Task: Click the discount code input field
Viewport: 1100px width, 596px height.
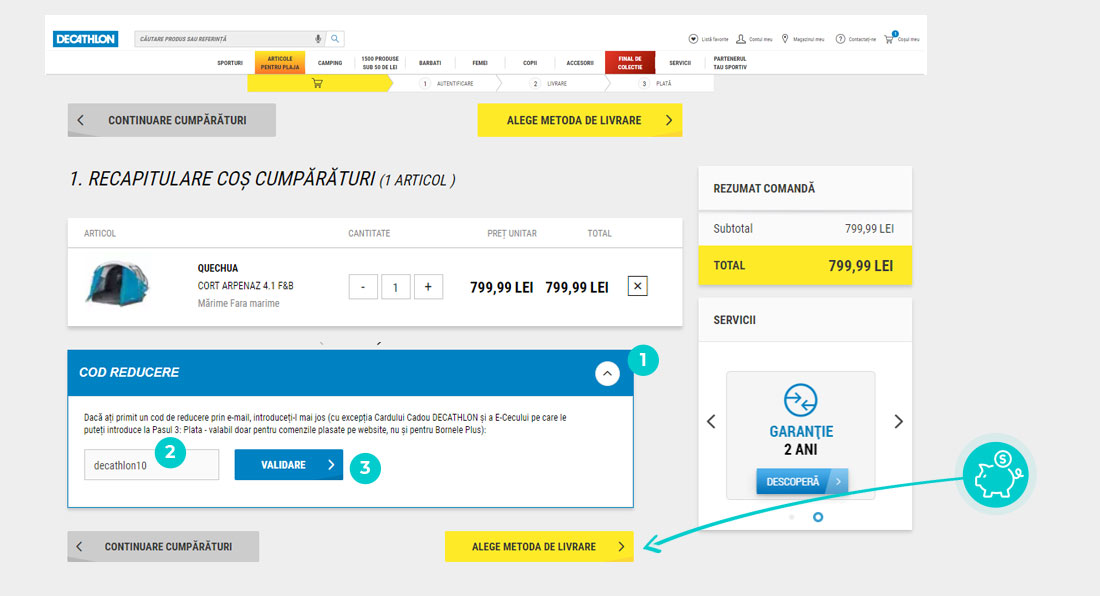Action: pos(152,465)
